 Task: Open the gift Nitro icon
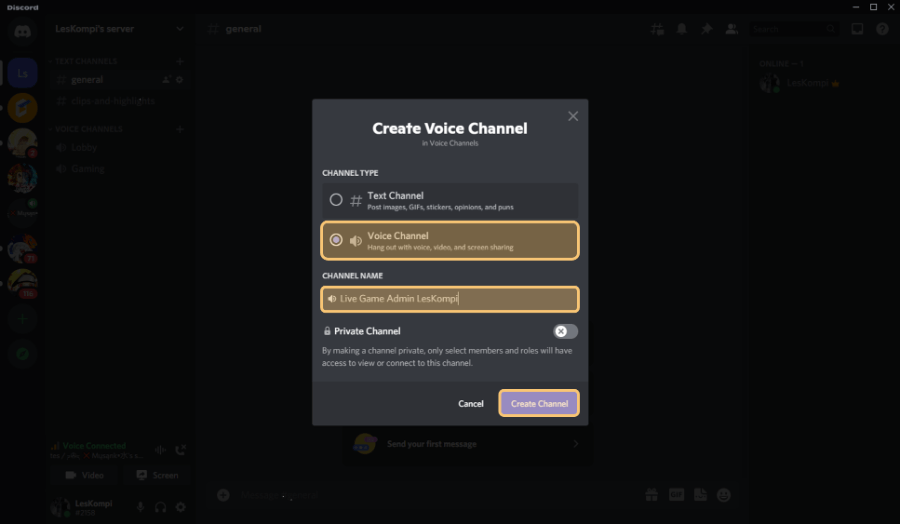[651, 495]
